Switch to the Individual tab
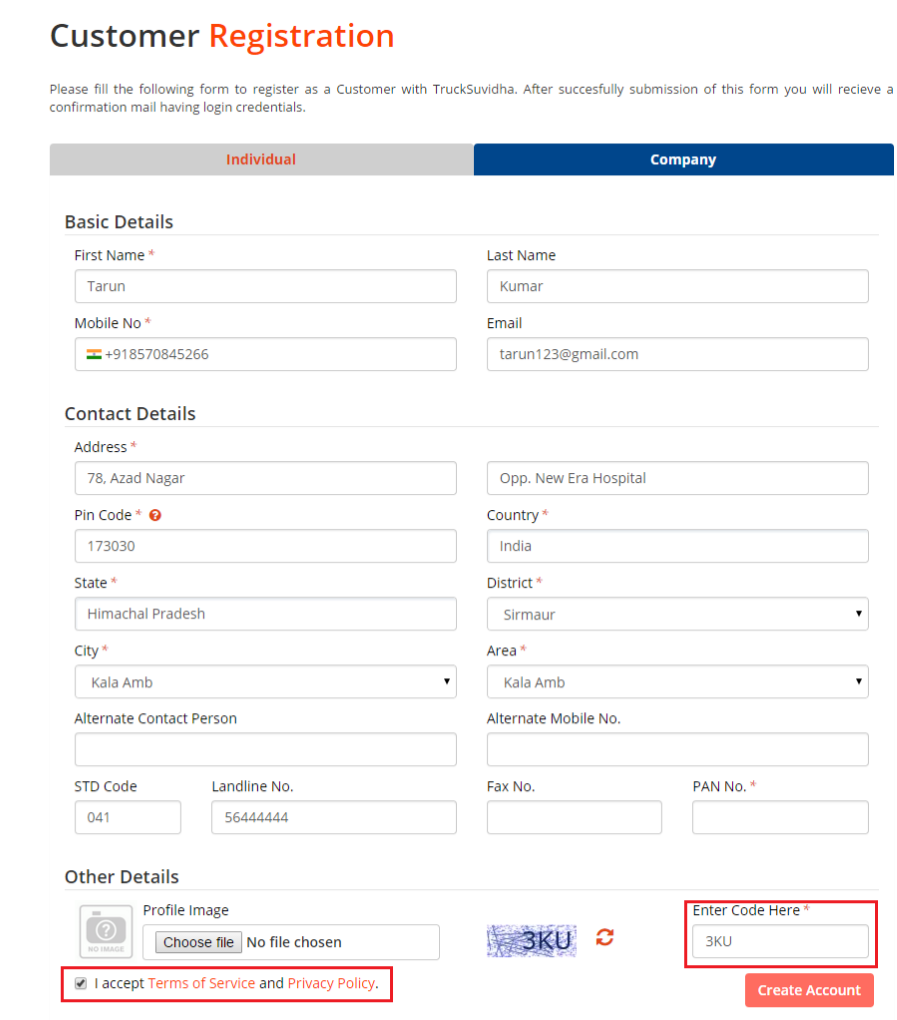This screenshot has width=897, height=1020. coord(261,160)
